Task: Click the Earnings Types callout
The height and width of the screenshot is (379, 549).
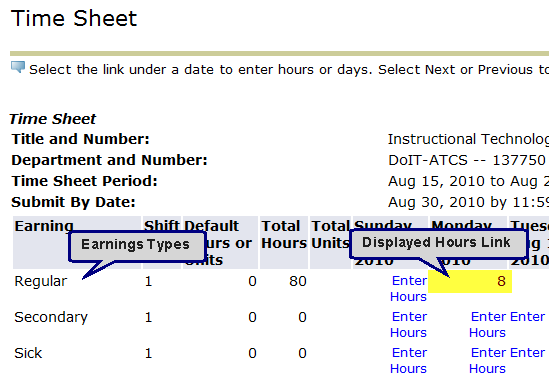Action: click(137, 246)
